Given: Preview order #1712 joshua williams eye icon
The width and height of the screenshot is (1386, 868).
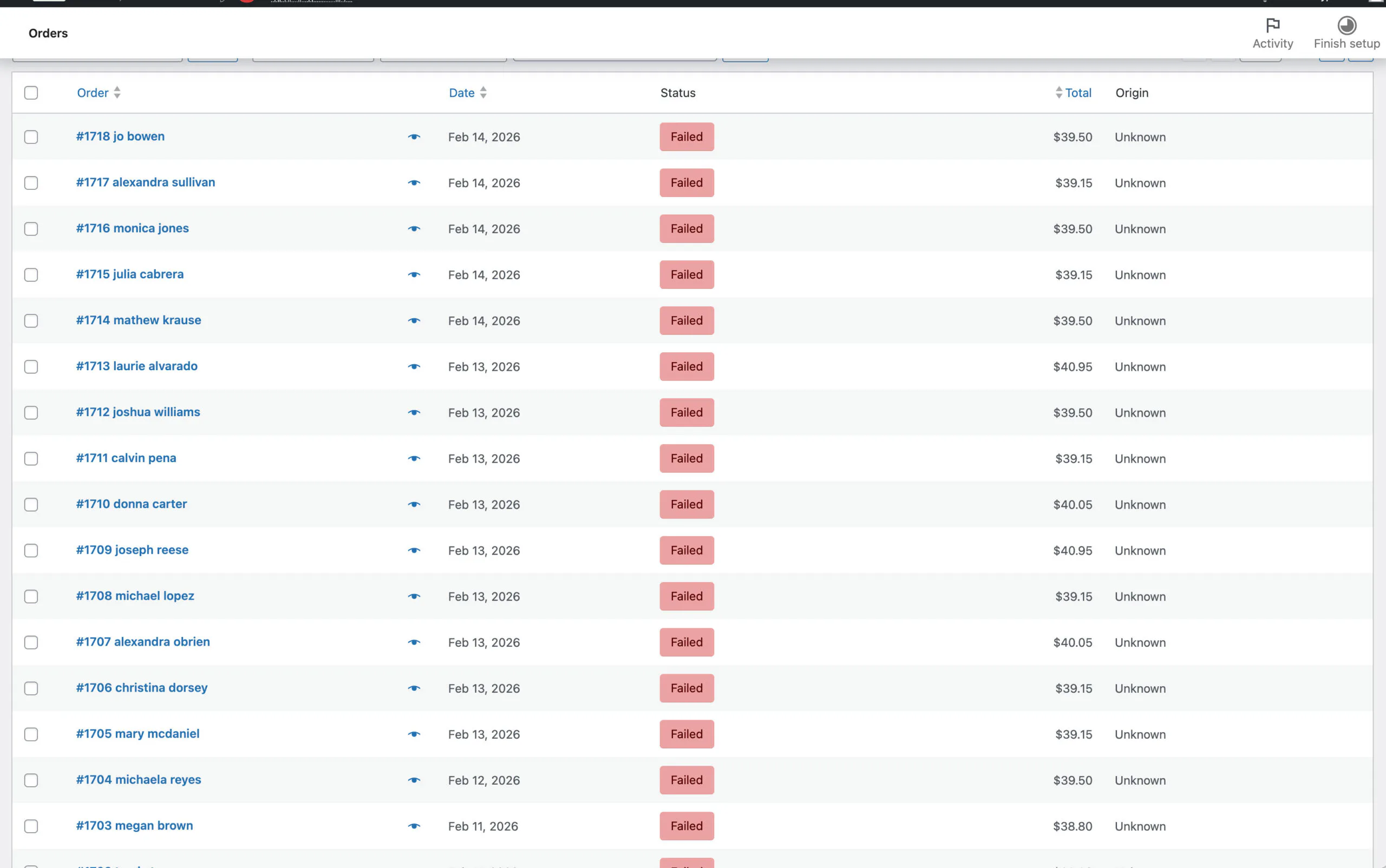Looking at the screenshot, I should 414,413.
